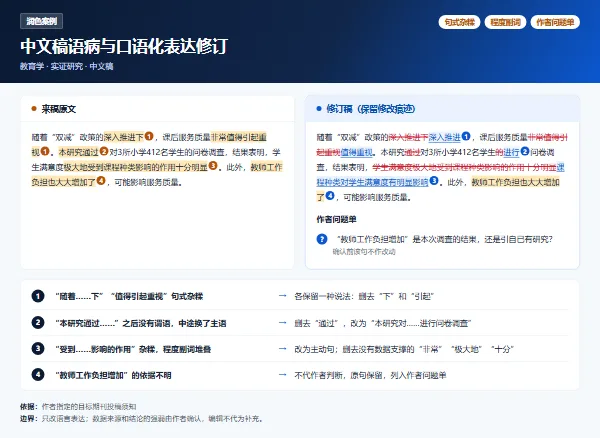600x438 pixels.
Task: Click number 1 icon in the notes list
Action: click(x=38, y=296)
